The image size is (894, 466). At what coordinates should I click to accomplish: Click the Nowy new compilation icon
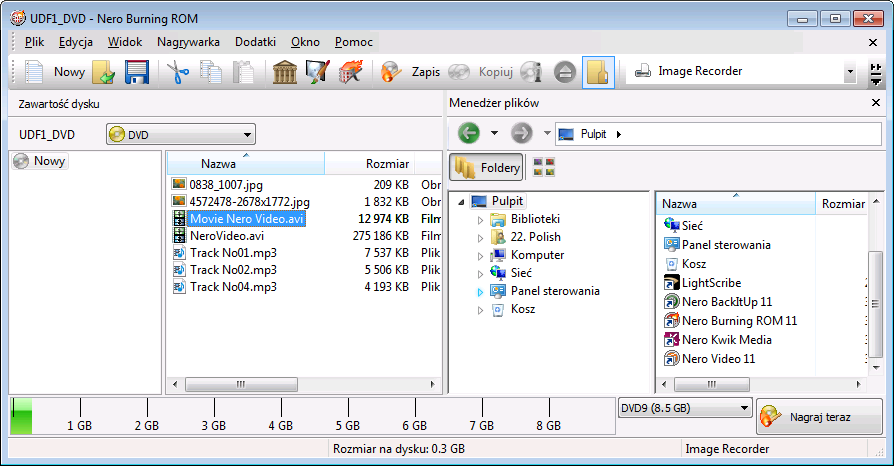[x=34, y=72]
